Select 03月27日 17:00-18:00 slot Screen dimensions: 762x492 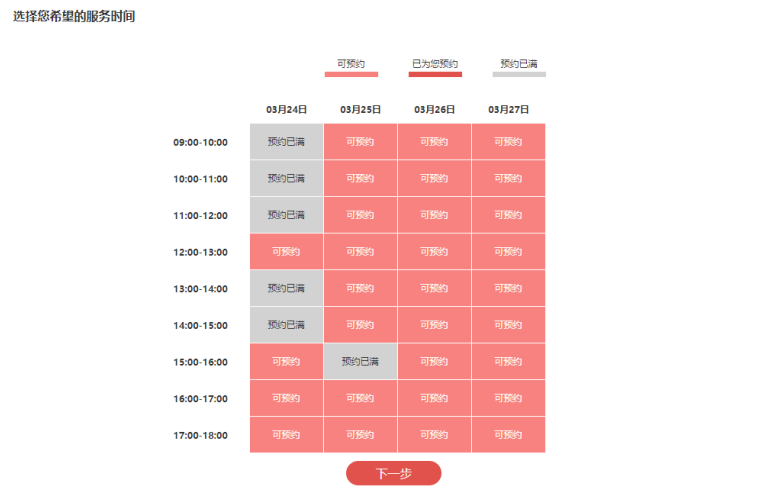(x=508, y=435)
